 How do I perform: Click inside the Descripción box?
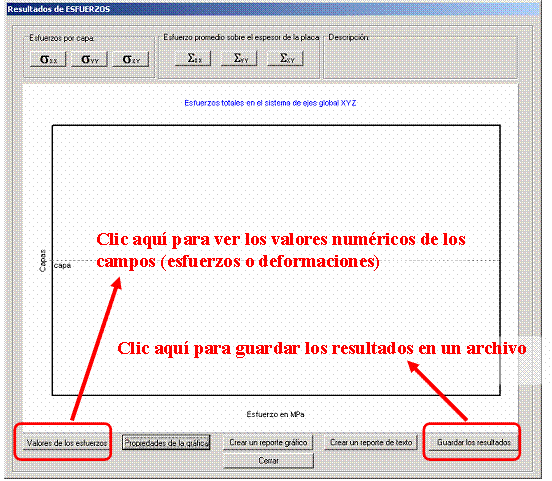pos(420,58)
